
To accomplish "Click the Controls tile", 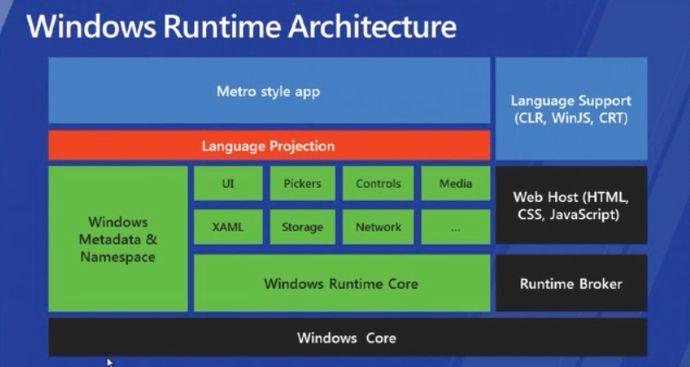I will point(378,184).
